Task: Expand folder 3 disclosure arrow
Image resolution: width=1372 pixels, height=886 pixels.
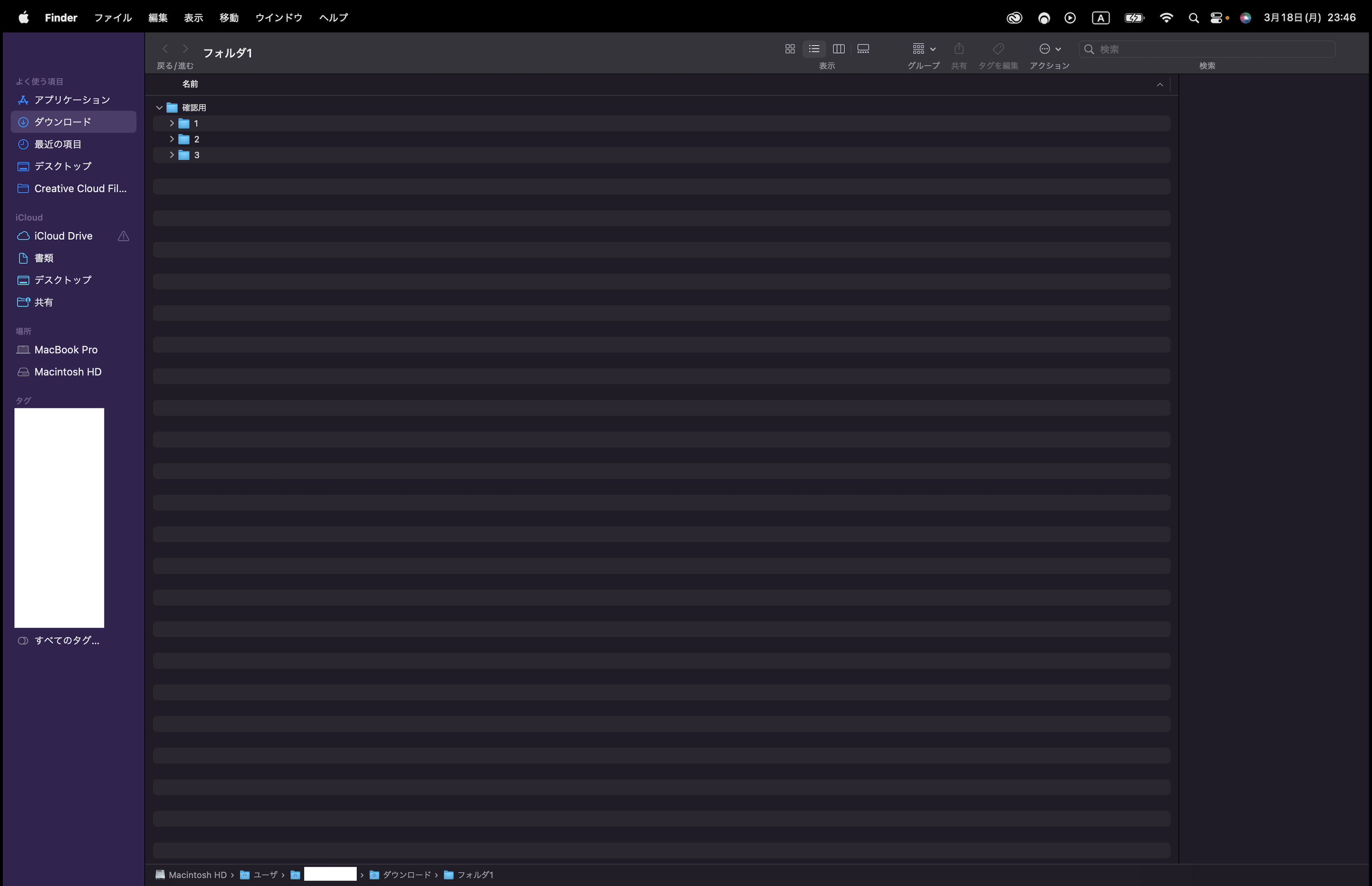Action: [172, 155]
